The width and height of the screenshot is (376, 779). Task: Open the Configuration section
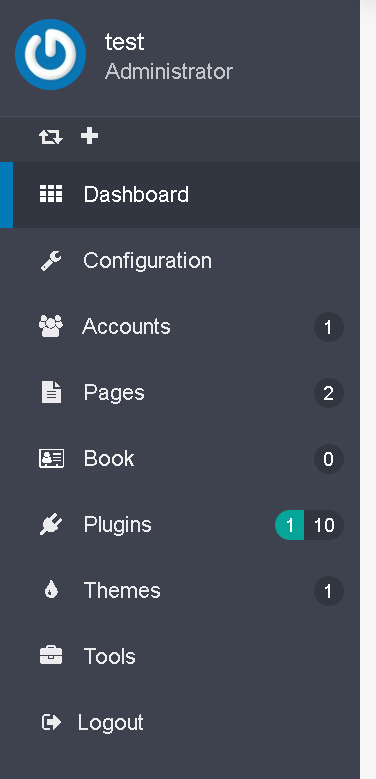click(x=180, y=261)
